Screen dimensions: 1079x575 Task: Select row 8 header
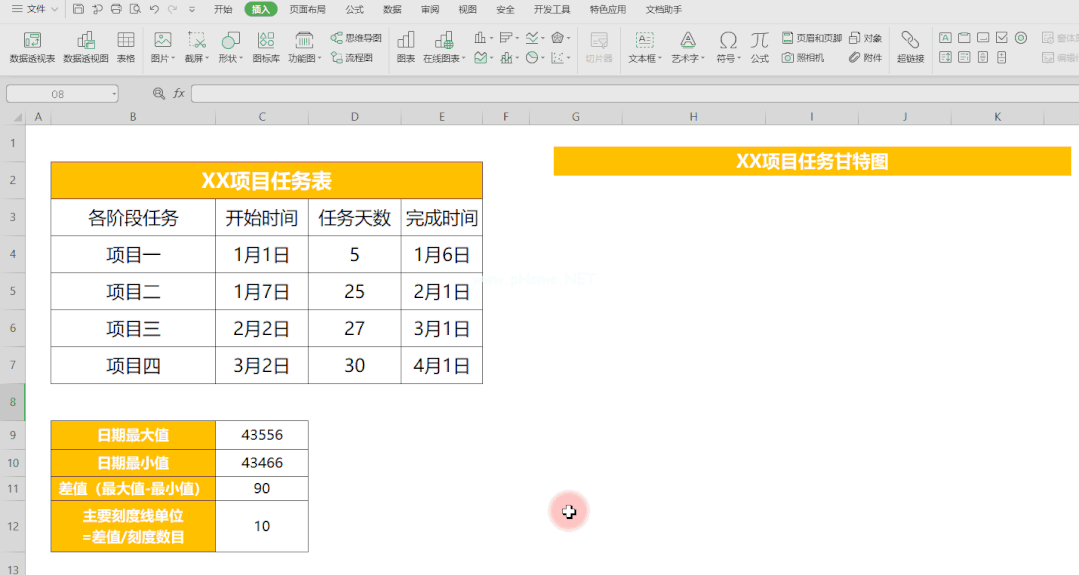[x=13, y=402]
